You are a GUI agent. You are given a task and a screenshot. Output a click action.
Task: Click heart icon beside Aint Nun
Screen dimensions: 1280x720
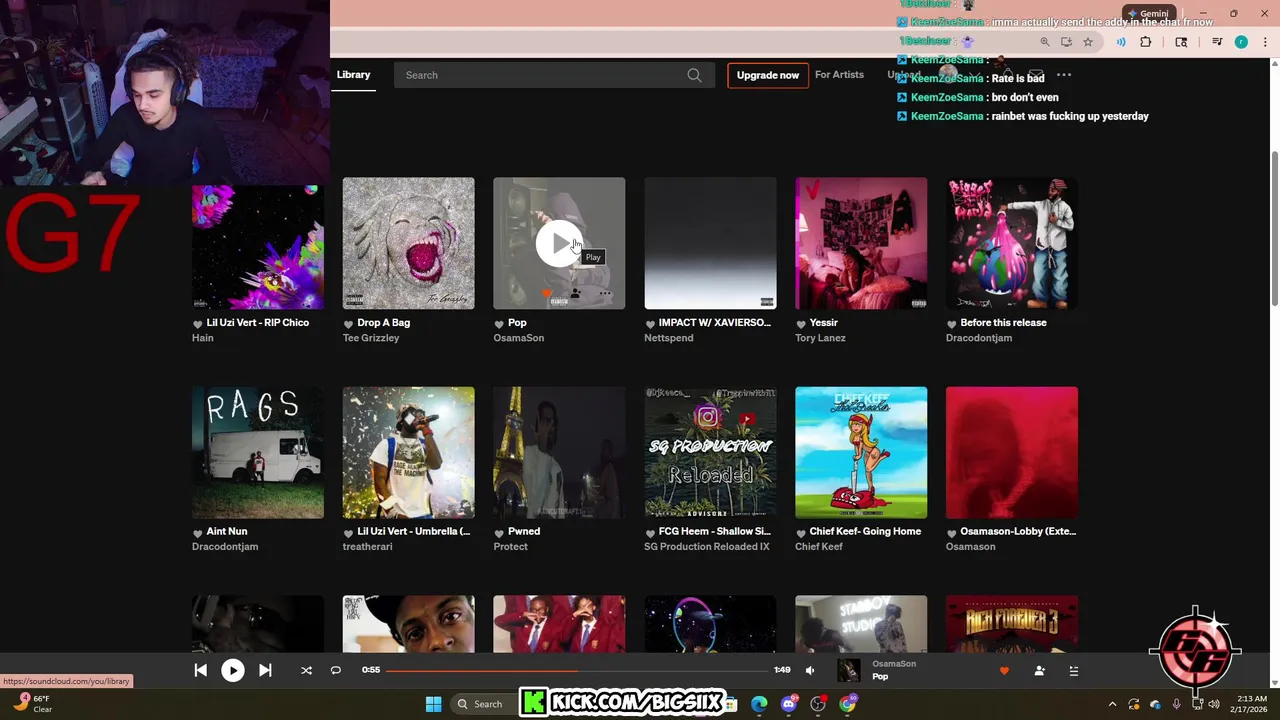(197, 533)
